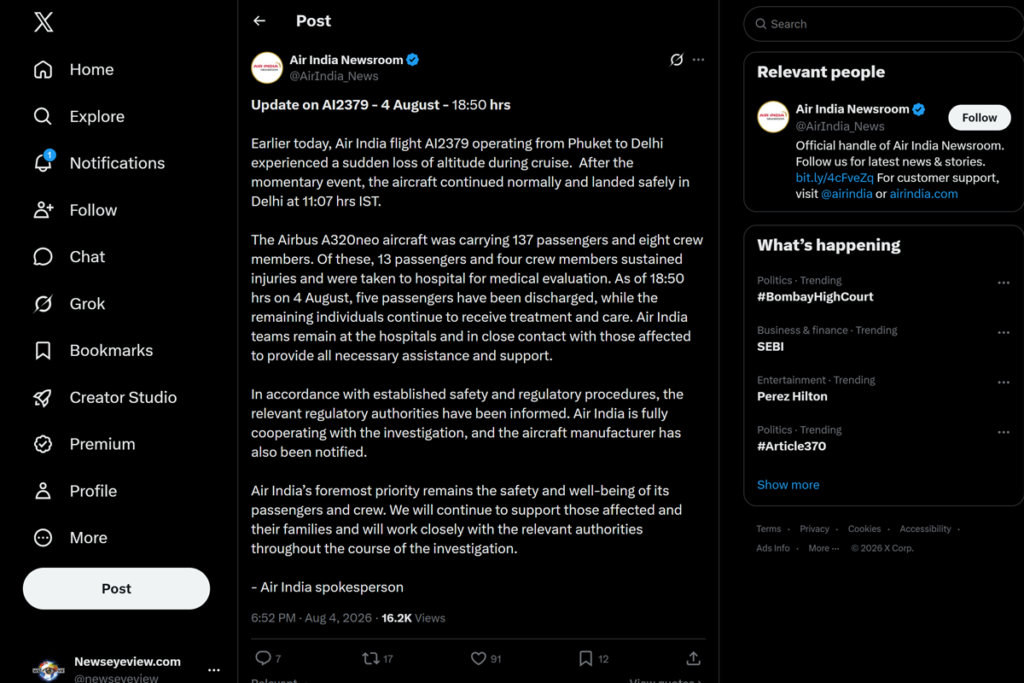Click the Search input field
Screen dimensions: 1024x683
coord(884,24)
